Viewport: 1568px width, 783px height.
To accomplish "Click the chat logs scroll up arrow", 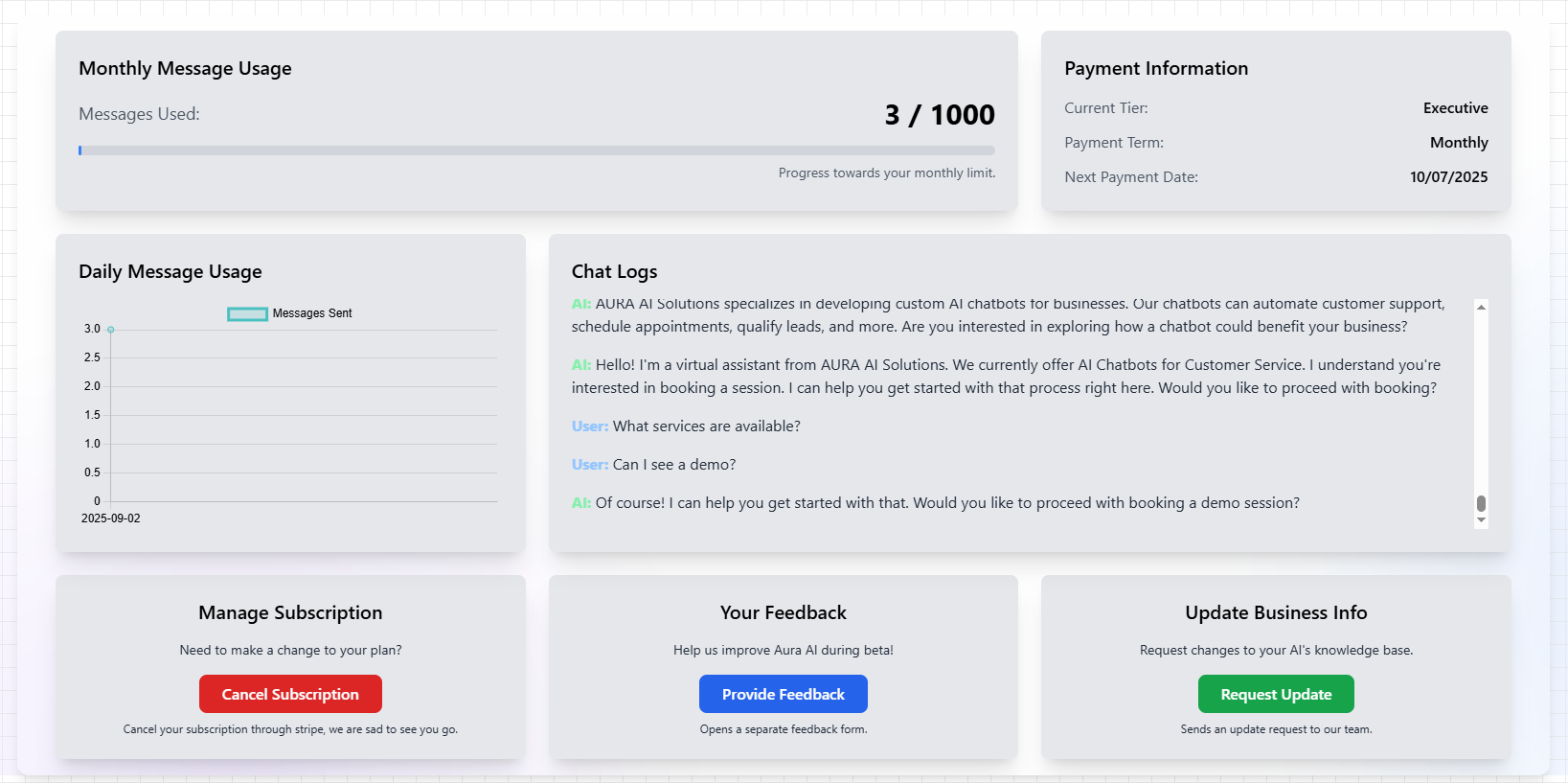I will tap(1481, 308).
